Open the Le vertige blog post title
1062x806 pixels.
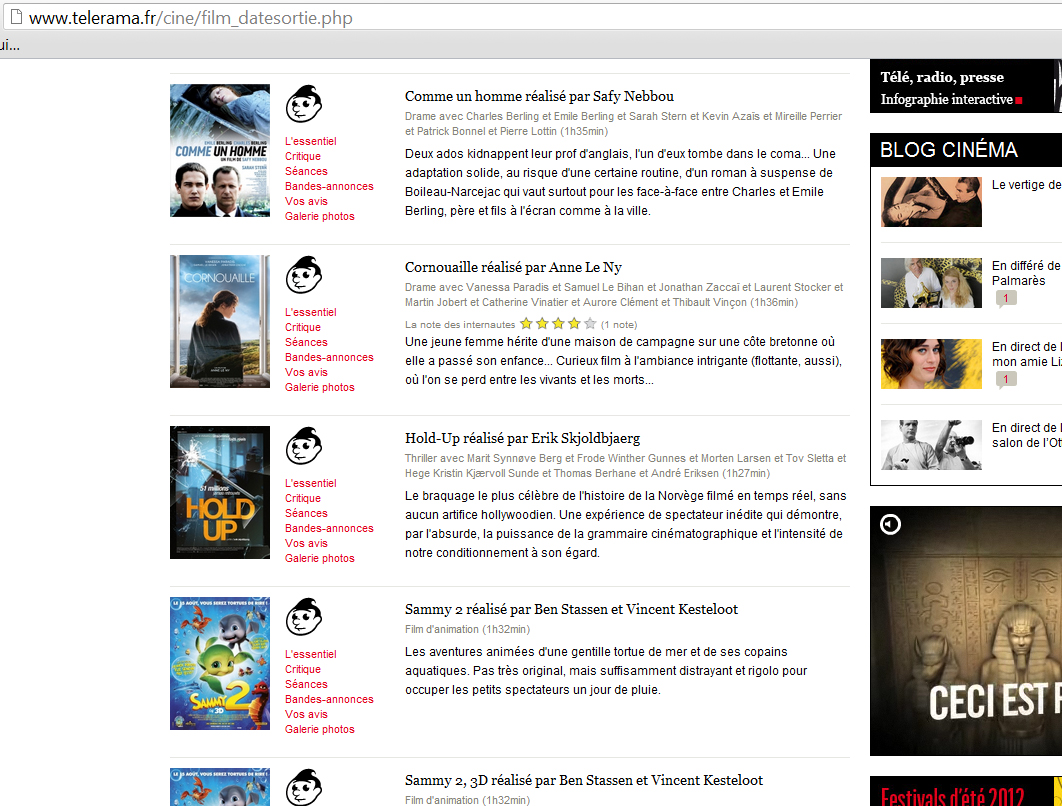click(1026, 184)
